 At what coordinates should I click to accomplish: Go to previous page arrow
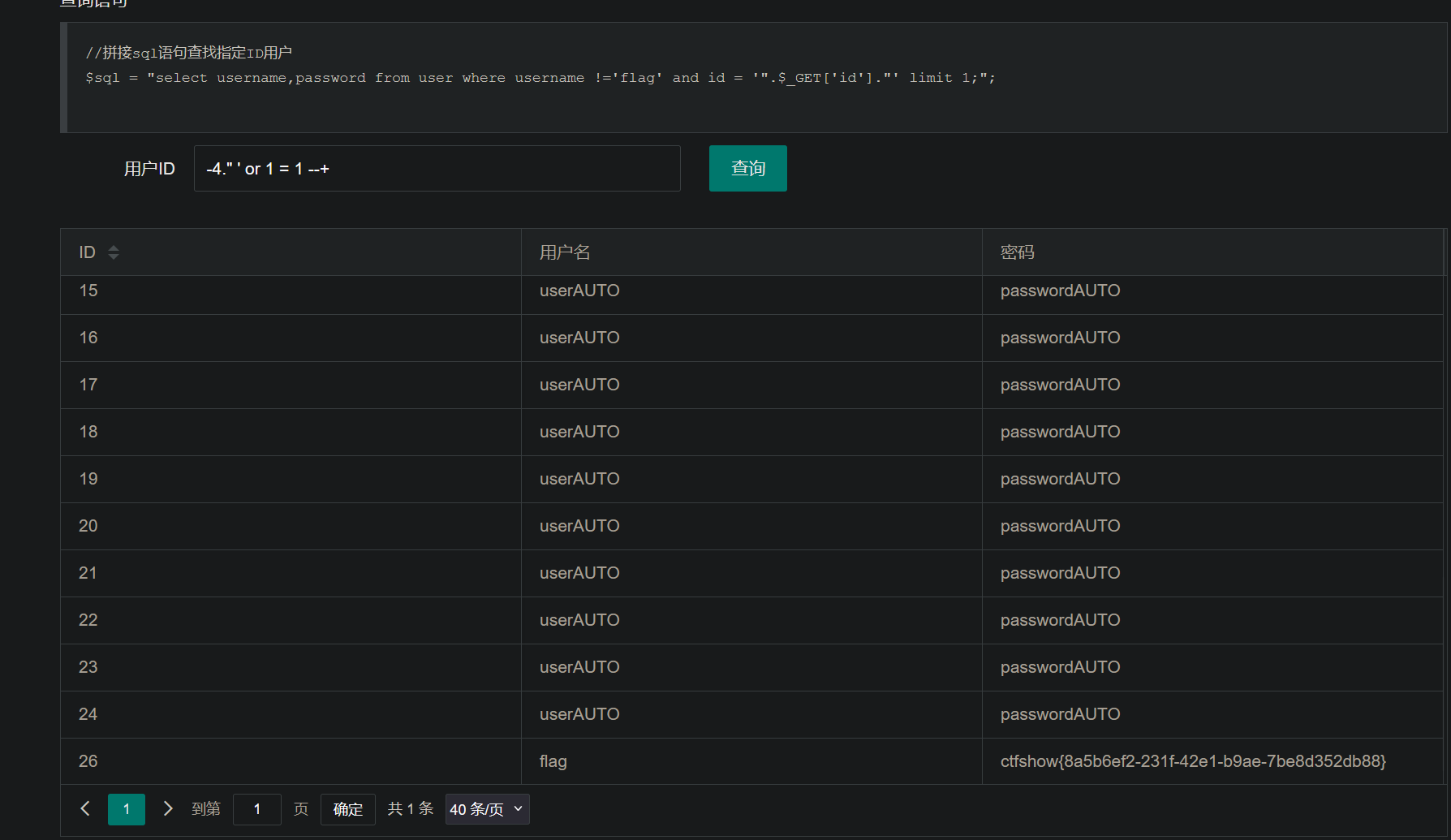coord(85,808)
